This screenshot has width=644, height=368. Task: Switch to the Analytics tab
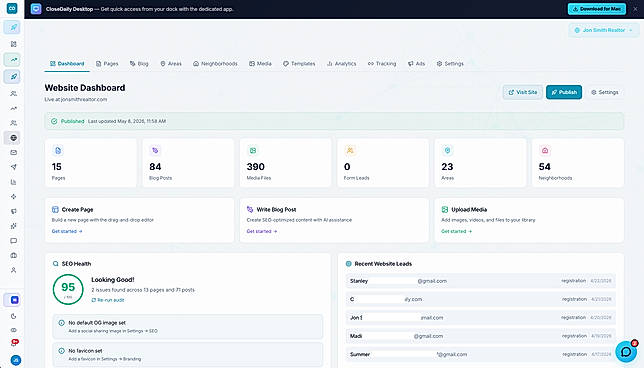pyautogui.click(x=341, y=64)
